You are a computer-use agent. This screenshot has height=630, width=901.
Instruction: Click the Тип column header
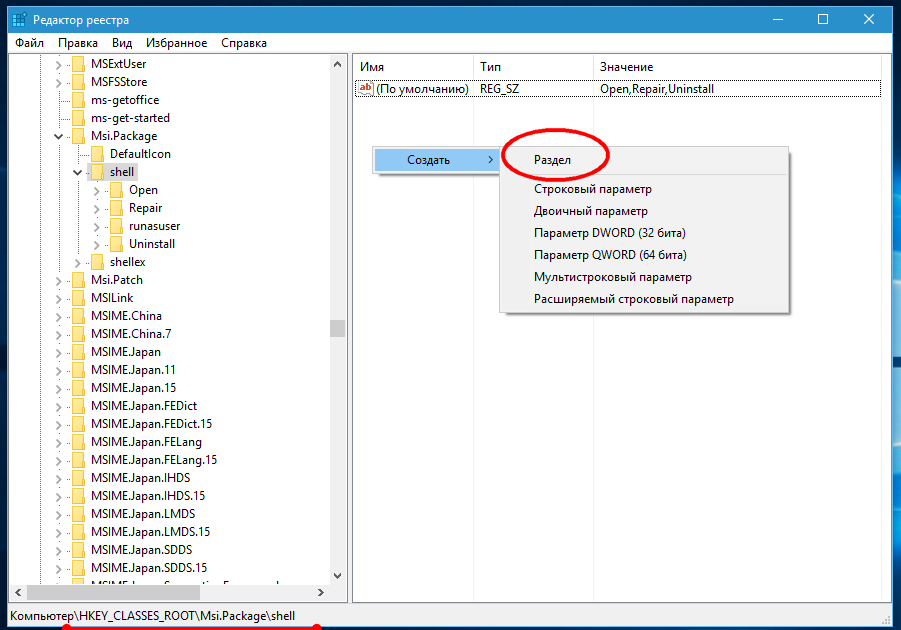coord(533,67)
